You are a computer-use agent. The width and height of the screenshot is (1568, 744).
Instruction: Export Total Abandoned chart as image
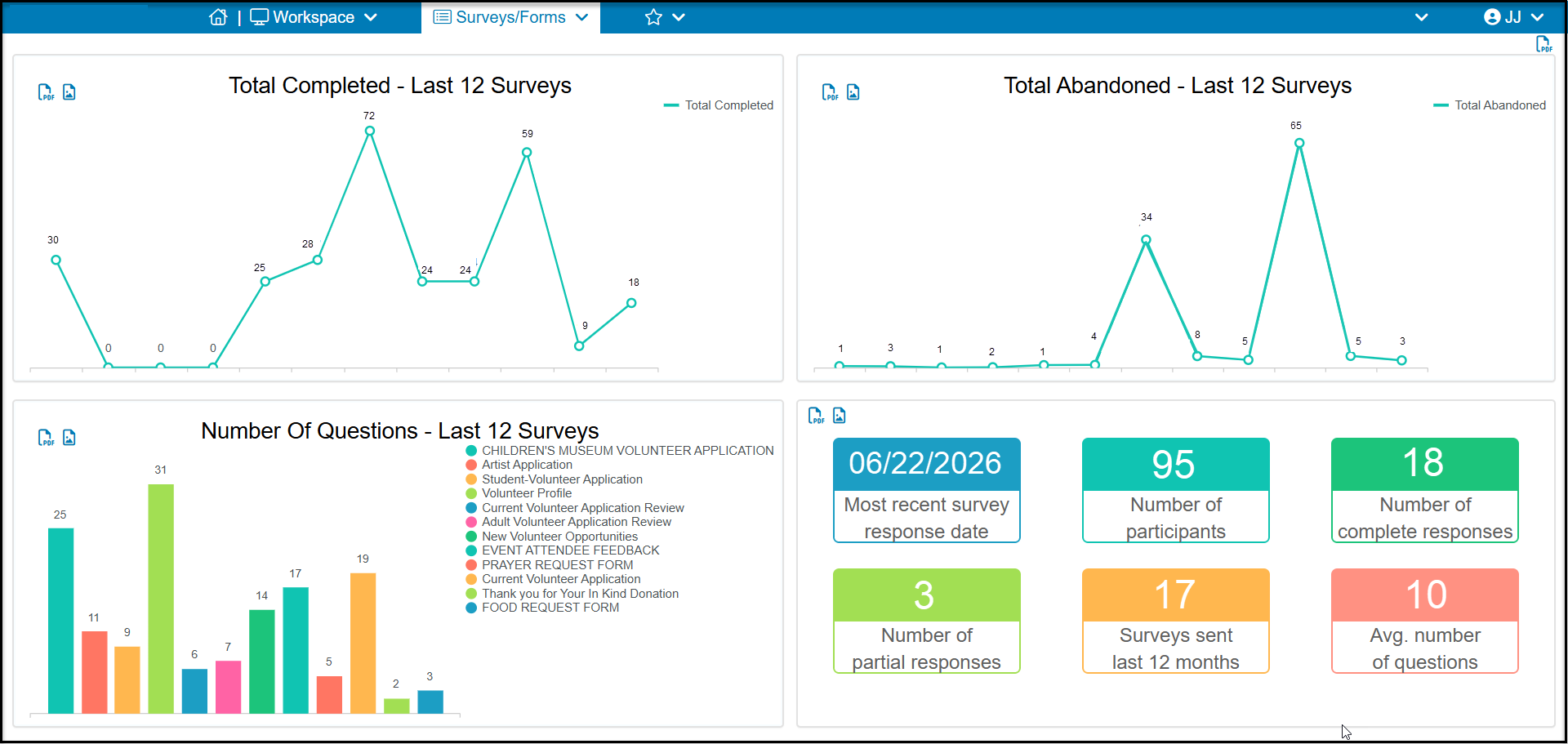coord(853,92)
